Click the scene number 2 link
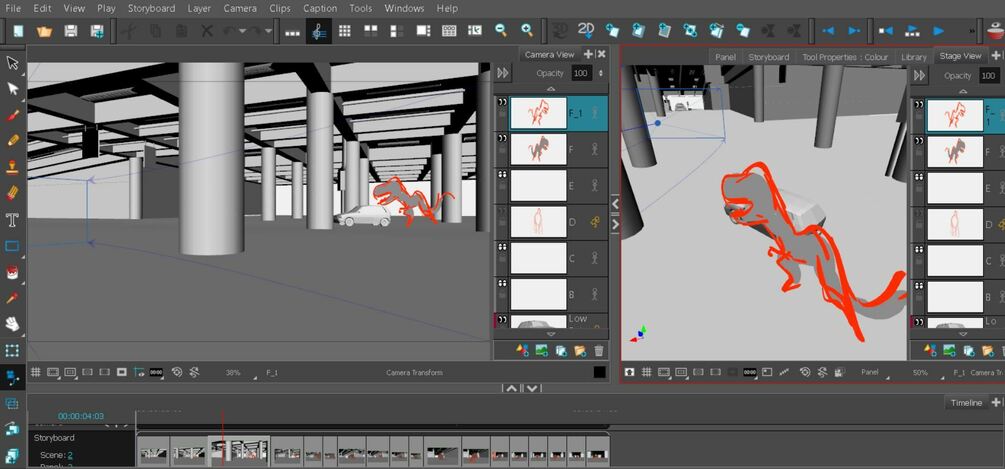 [70, 455]
